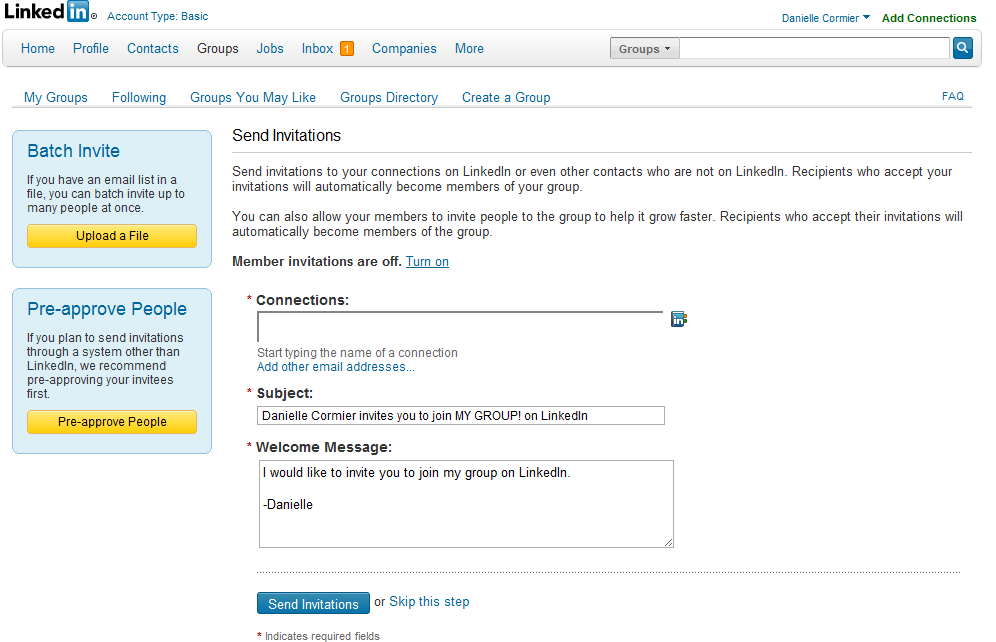
Task: Click the top search text field
Action: coord(814,48)
